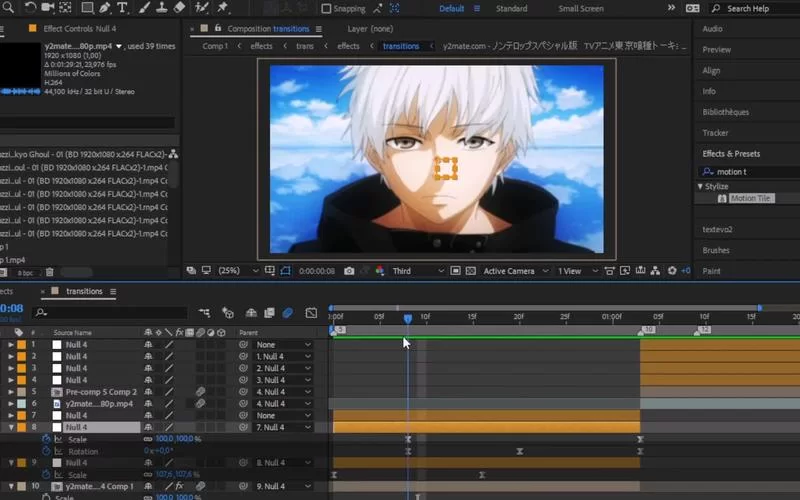The width and height of the screenshot is (800, 500).
Task: Open the Active Camera view dropdown
Action: [x=516, y=271]
